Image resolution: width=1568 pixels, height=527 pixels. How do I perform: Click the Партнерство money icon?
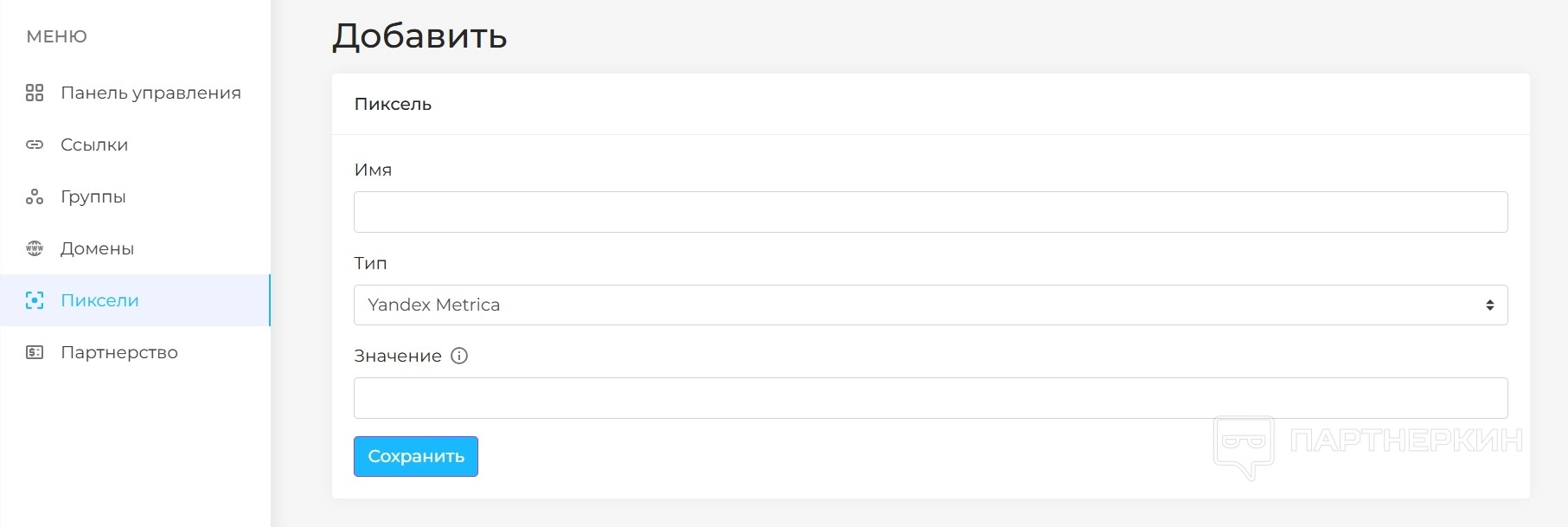point(35,352)
